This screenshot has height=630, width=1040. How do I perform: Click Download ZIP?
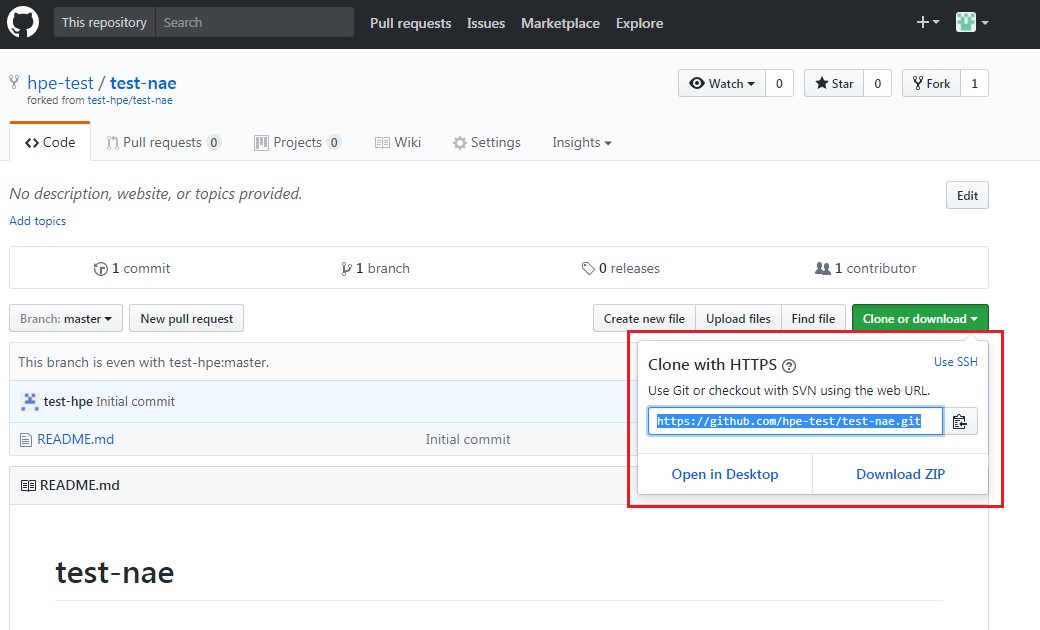pyautogui.click(x=901, y=475)
